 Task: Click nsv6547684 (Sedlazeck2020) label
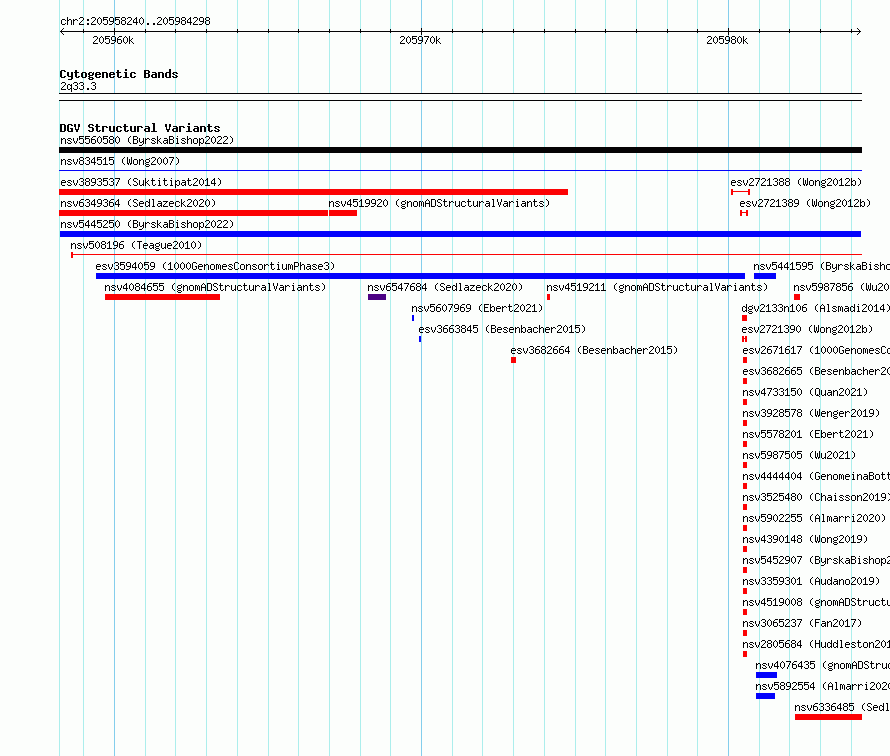(445, 287)
